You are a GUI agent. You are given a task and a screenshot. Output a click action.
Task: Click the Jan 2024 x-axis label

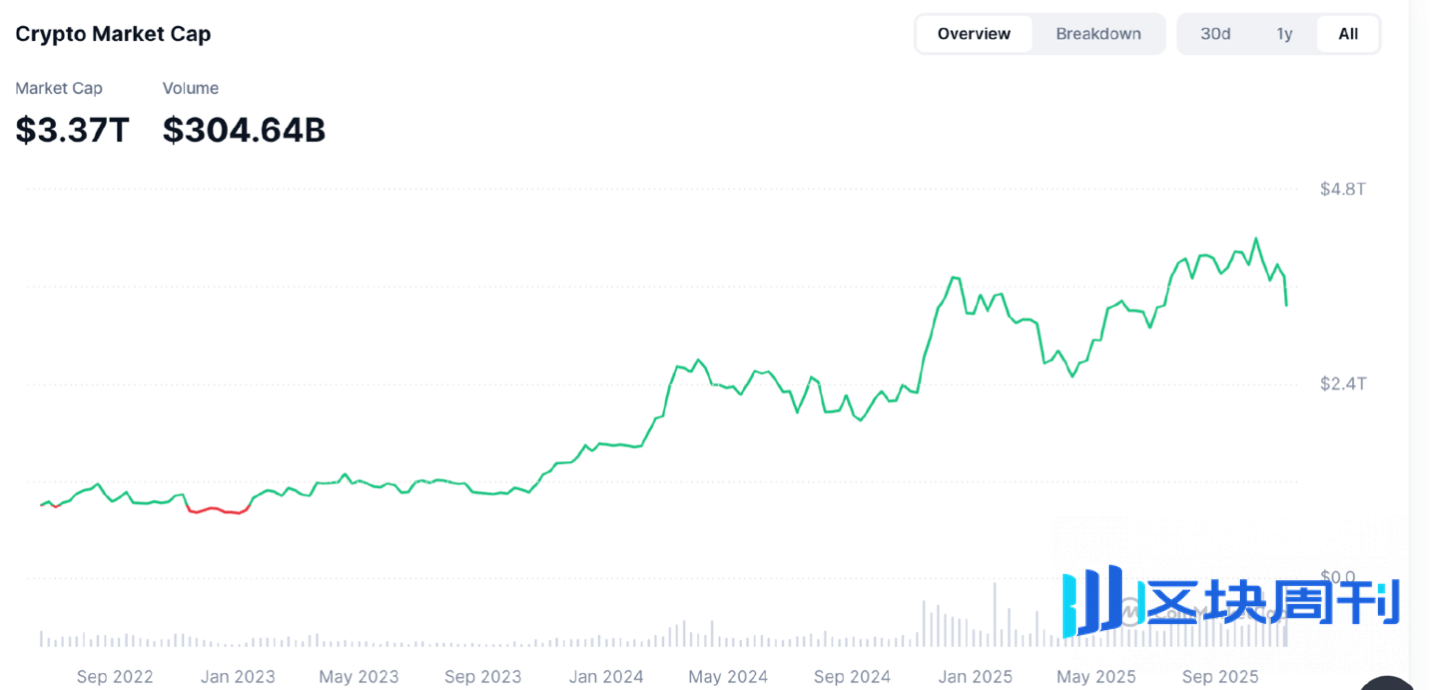[x=606, y=677]
